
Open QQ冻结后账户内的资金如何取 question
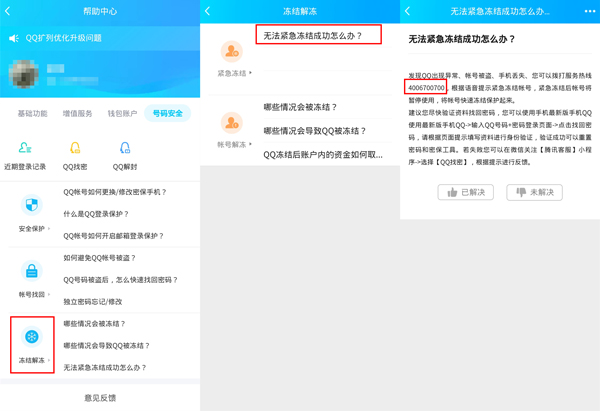coord(323,155)
